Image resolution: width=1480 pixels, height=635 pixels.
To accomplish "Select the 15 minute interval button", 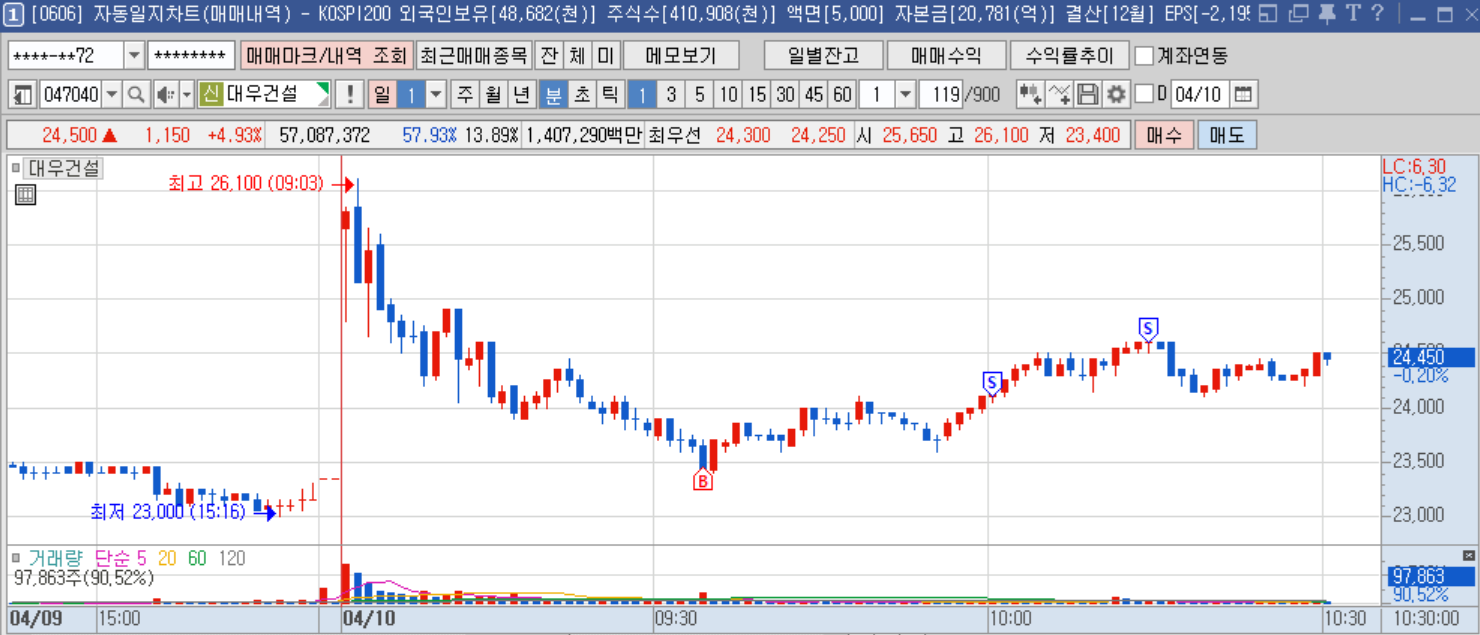I will (x=757, y=95).
